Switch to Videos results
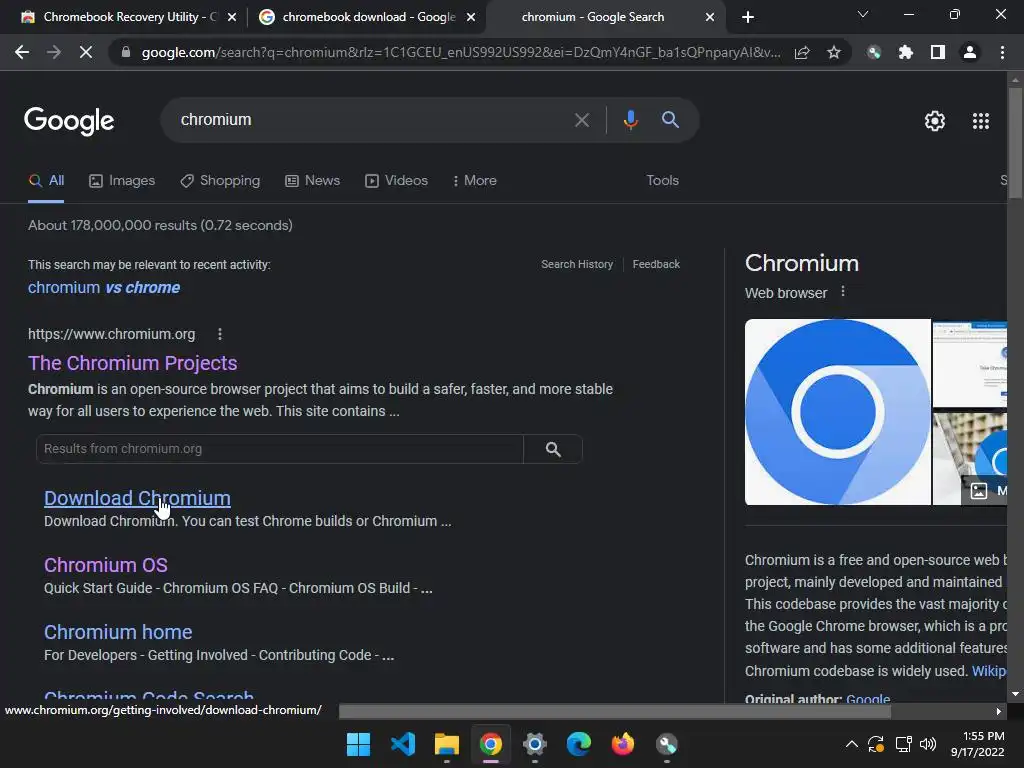 396,181
